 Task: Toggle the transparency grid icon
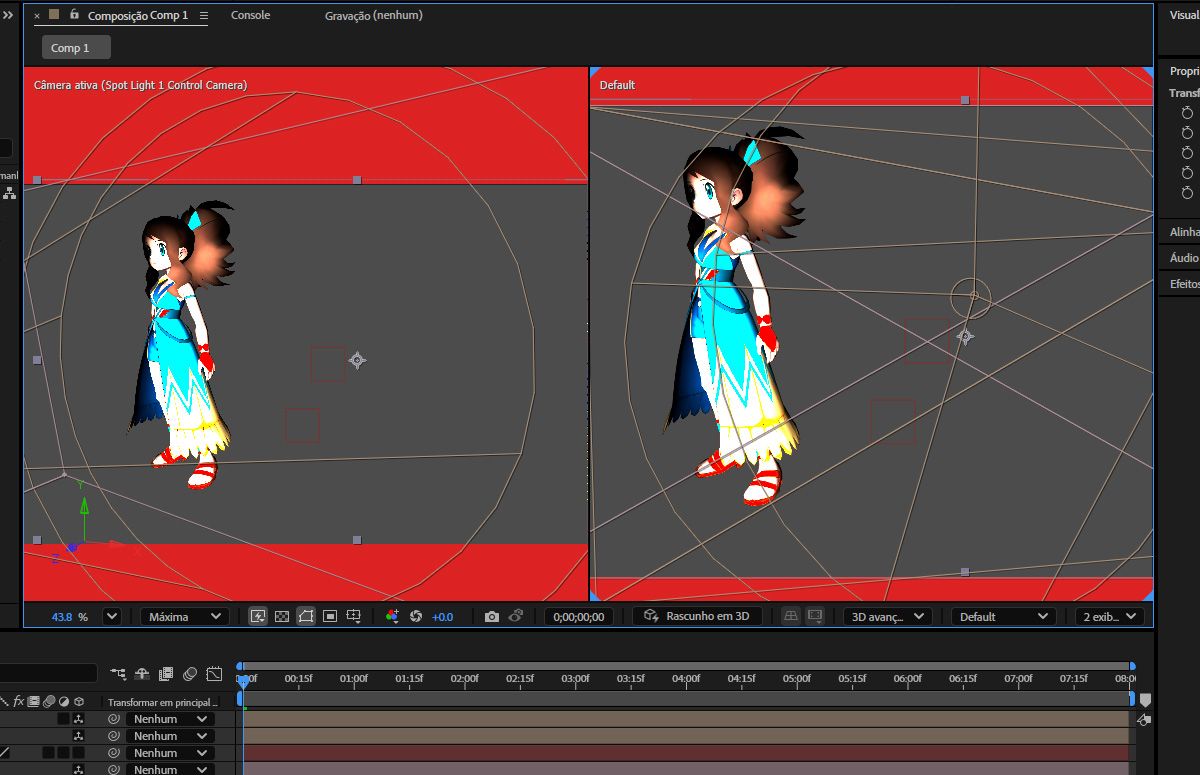point(282,617)
